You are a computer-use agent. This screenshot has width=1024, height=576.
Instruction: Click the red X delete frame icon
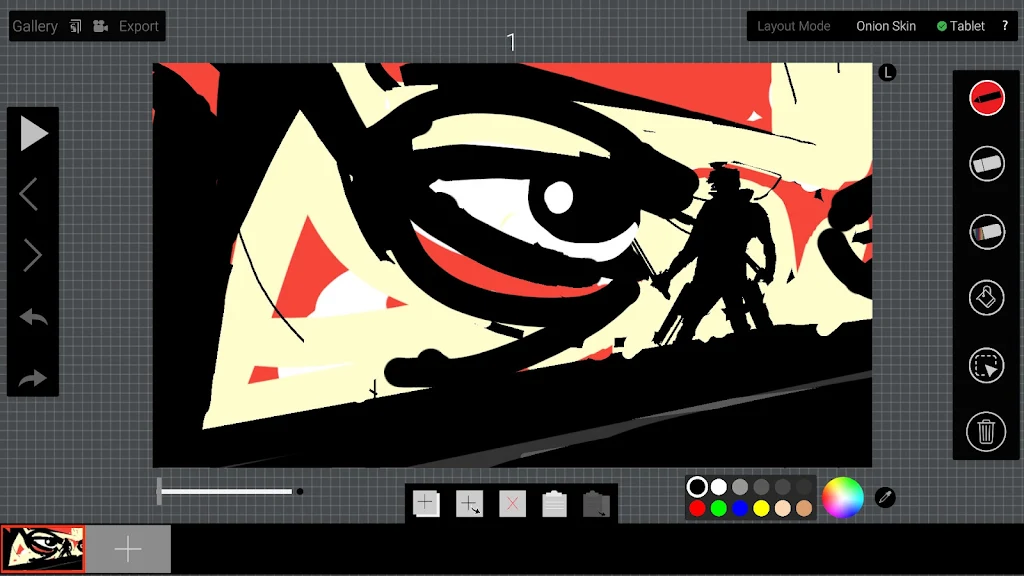(x=512, y=503)
